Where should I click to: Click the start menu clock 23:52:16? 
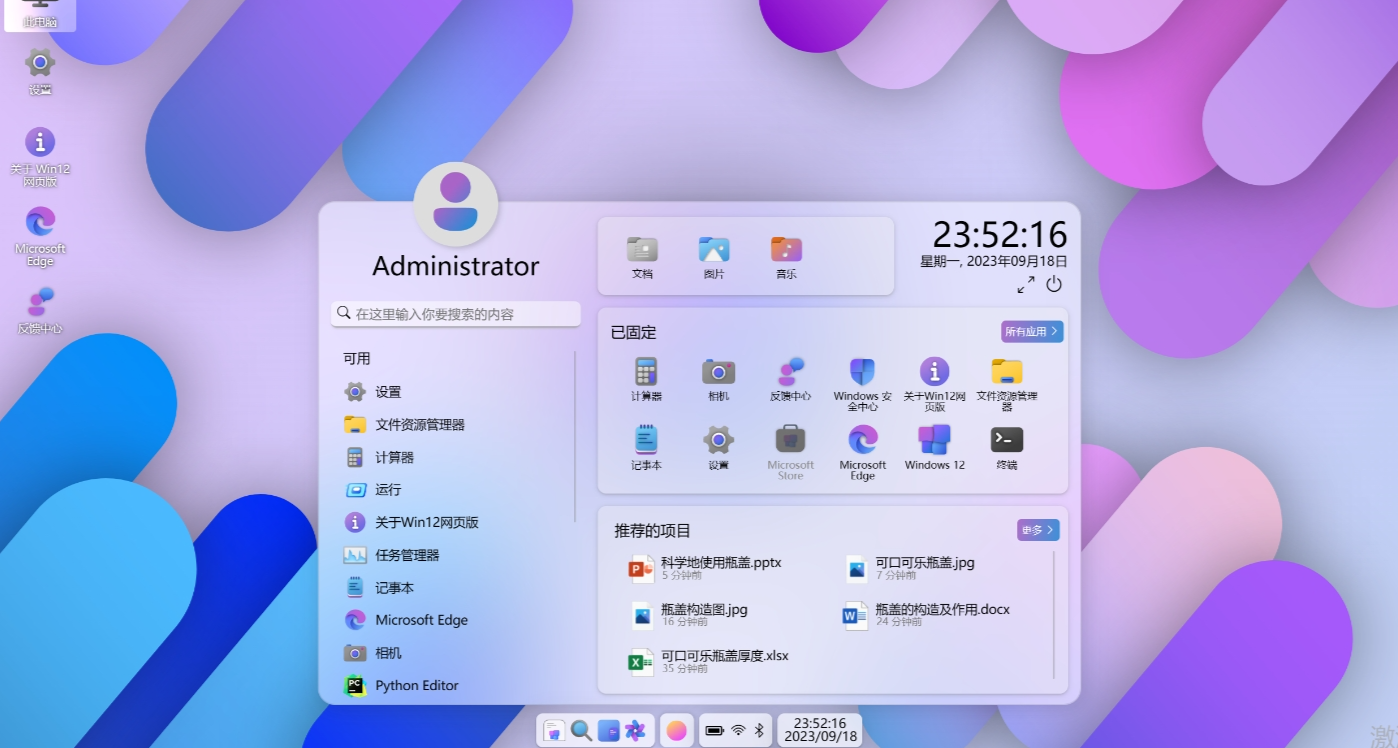[1000, 235]
